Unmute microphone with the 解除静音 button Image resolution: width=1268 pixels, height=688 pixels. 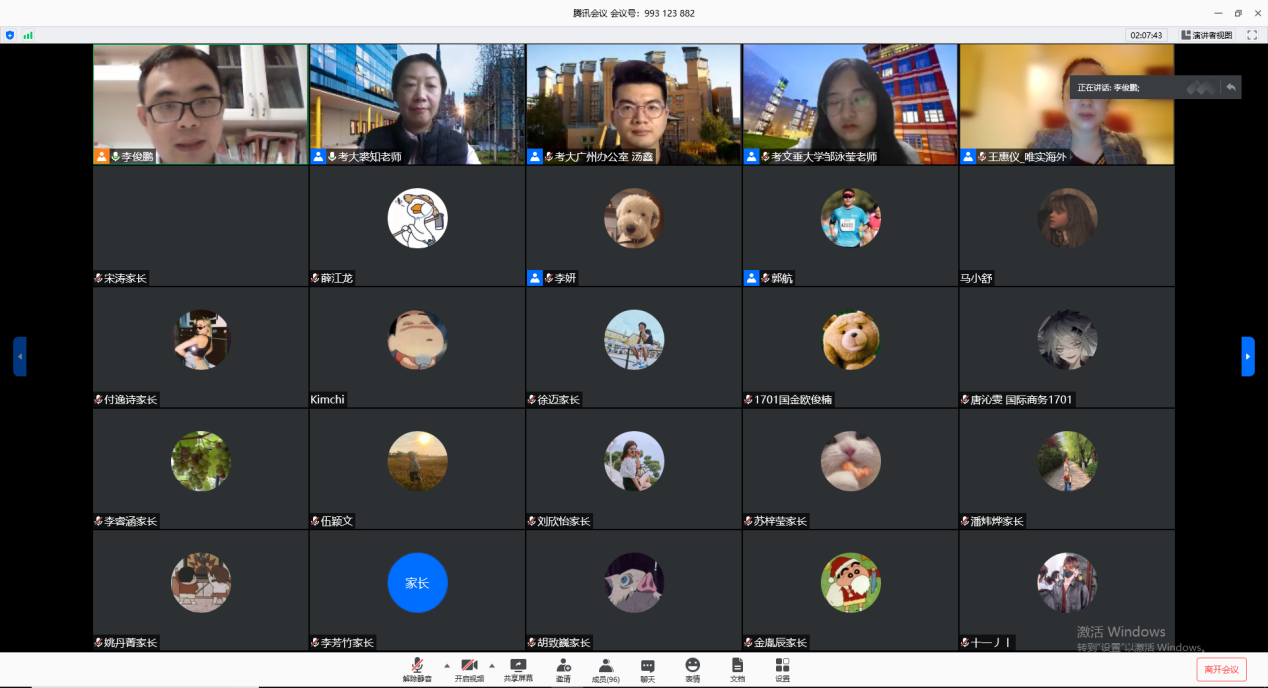pyautogui.click(x=417, y=669)
